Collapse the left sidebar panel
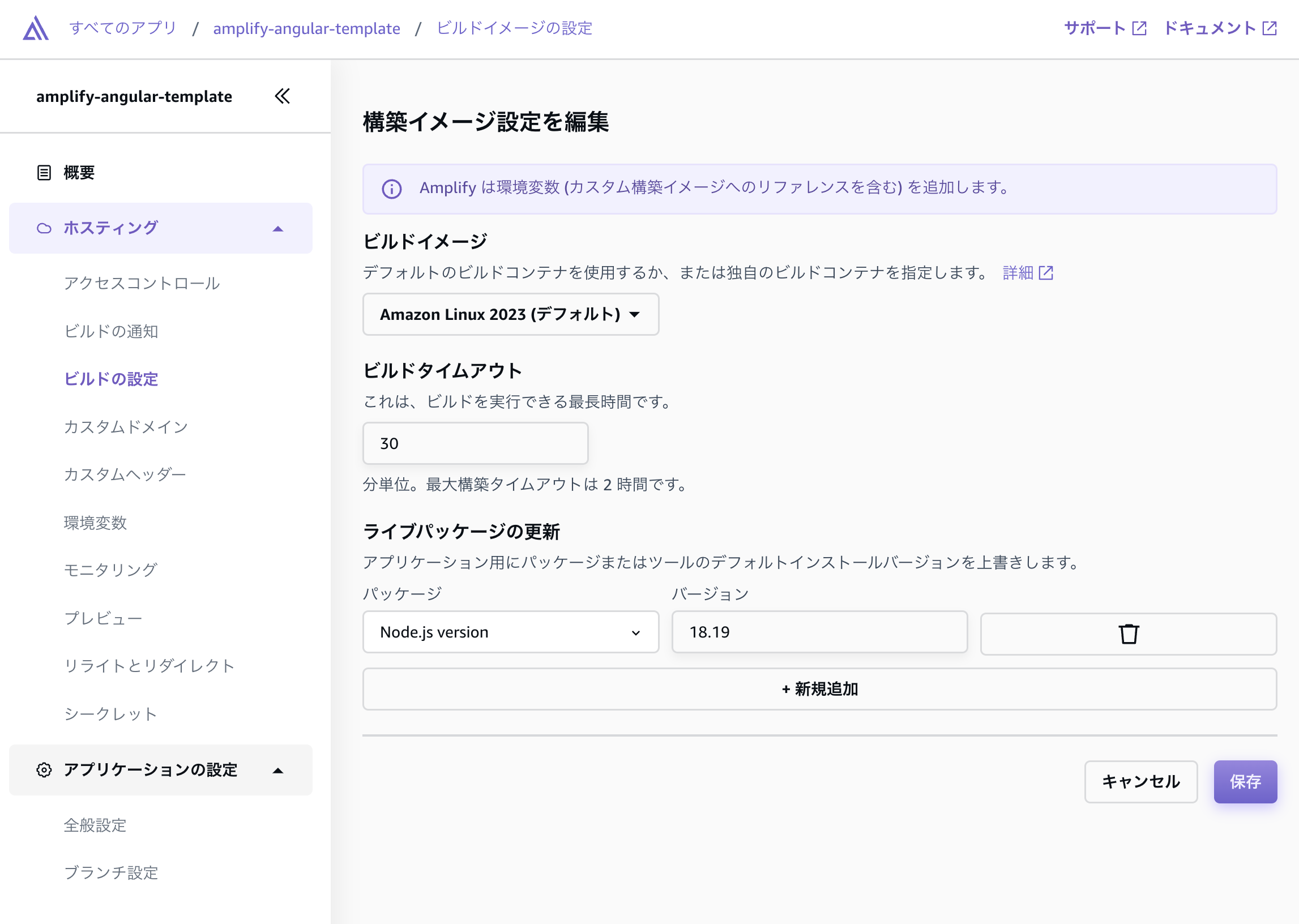This screenshot has height=924, width=1299. (x=281, y=96)
